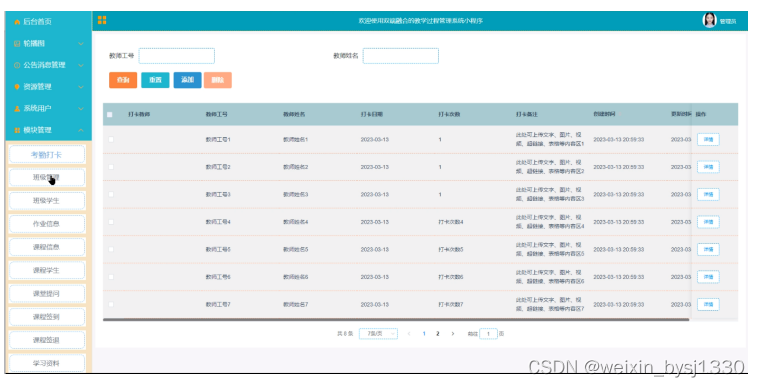Go to page 2 in pagination
Image resolution: width=760 pixels, height=387 pixels.
coord(438,334)
